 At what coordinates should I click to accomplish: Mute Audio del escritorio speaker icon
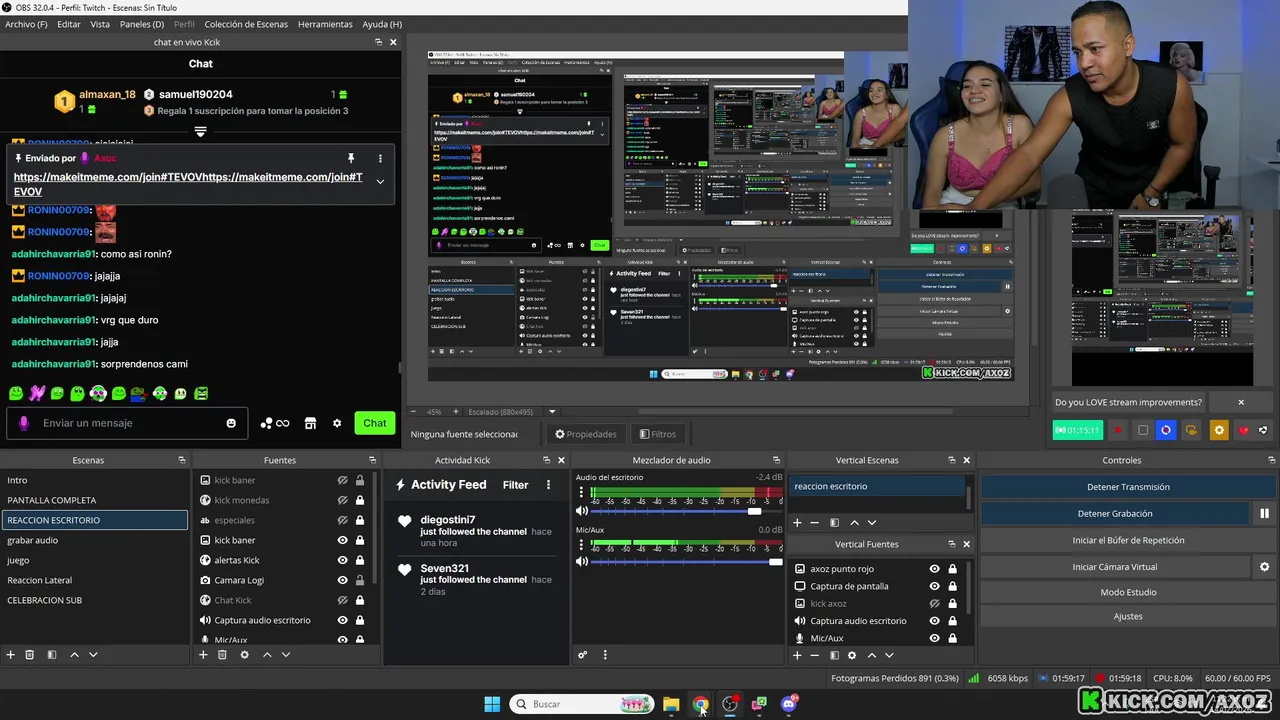(582, 511)
